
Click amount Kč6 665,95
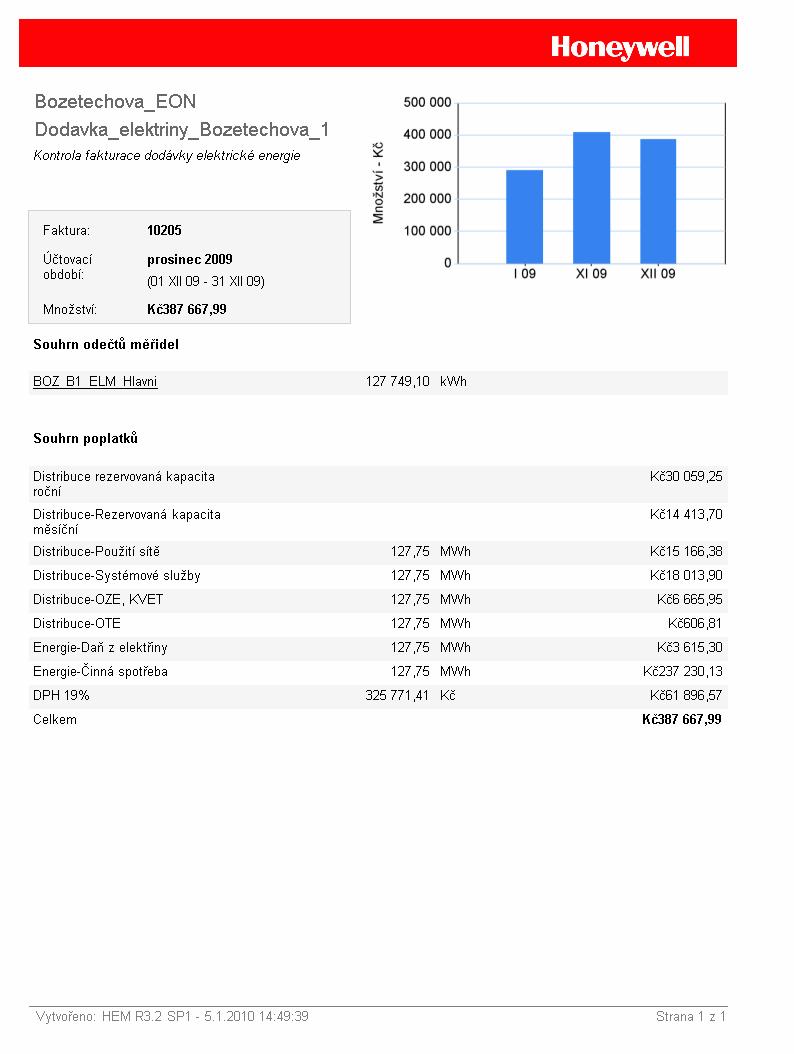point(689,600)
